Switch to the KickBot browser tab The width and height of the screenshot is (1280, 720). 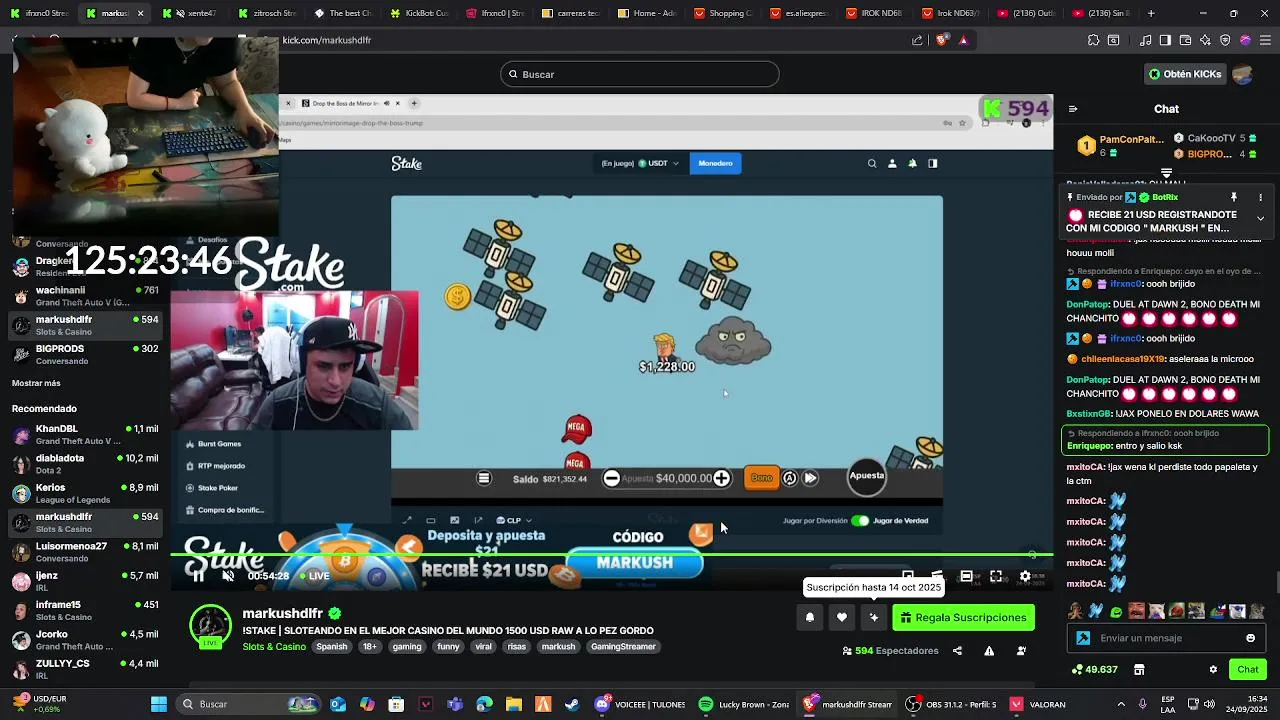420,13
